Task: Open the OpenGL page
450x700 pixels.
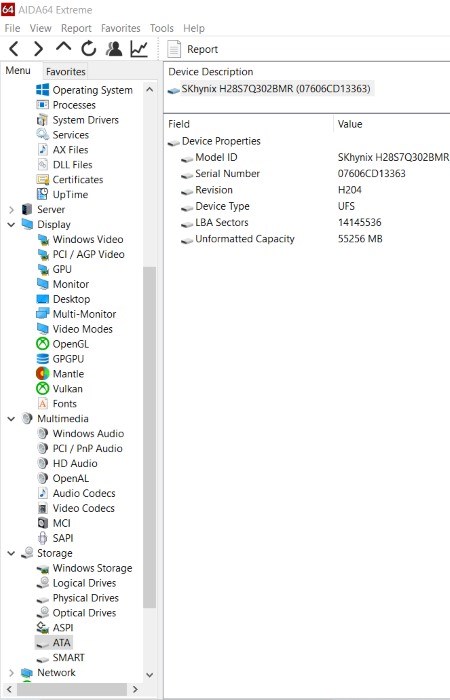Action: click(62, 344)
